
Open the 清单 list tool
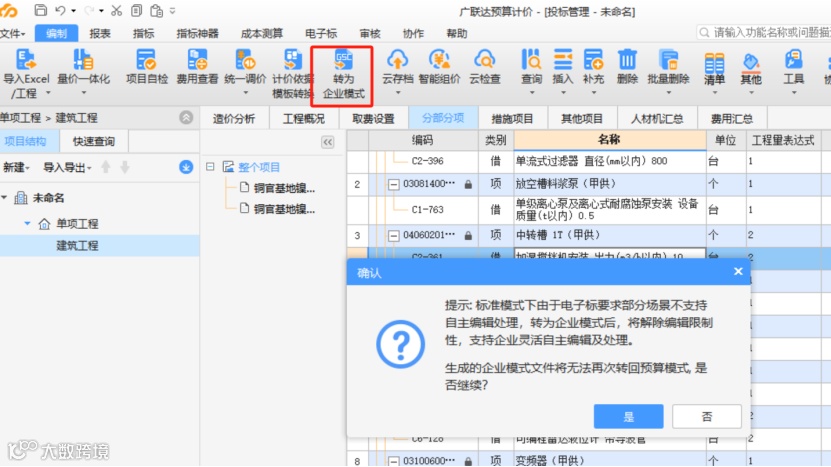point(714,73)
